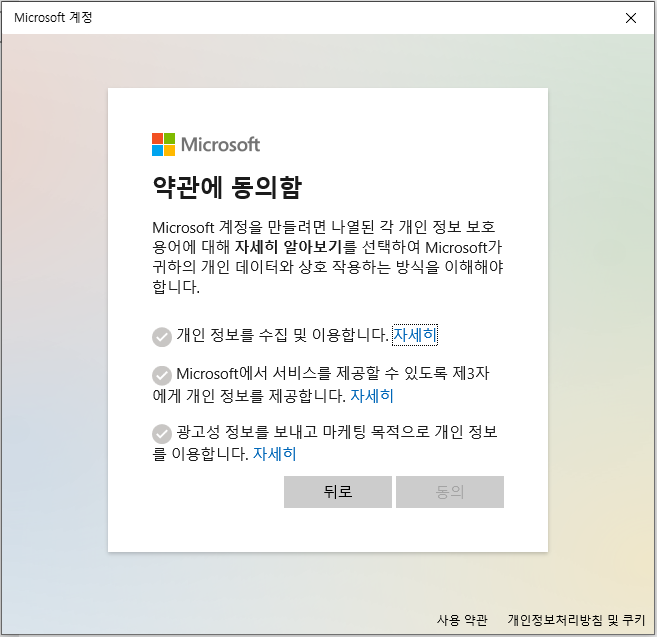Click the 약관에 동의함 heading
The height and width of the screenshot is (637, 657).
pyautogui.click(x=227, y=187)
